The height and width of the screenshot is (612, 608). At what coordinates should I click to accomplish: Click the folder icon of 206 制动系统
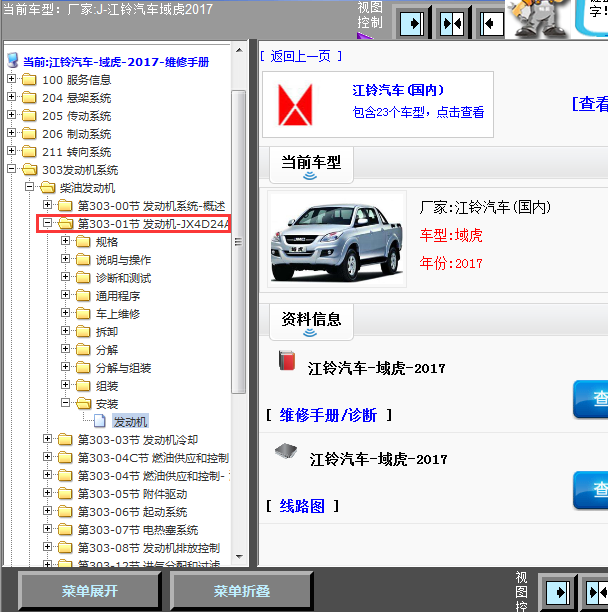pyautogui.click(x=29, y=133)
